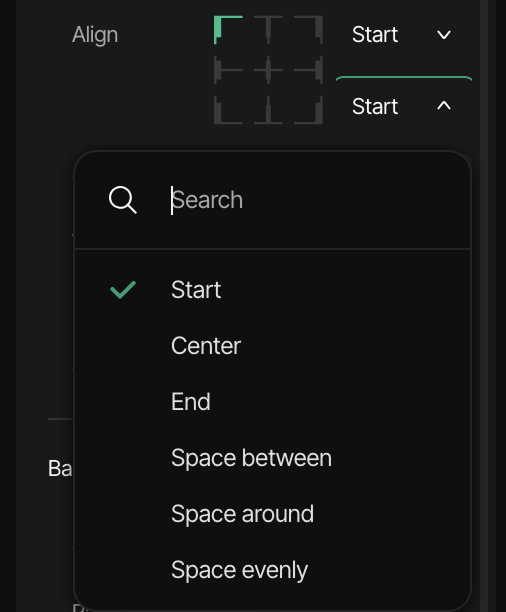Click the upward chevron arrow
This screenshot has width=506, height=612.
pos(444,106)
